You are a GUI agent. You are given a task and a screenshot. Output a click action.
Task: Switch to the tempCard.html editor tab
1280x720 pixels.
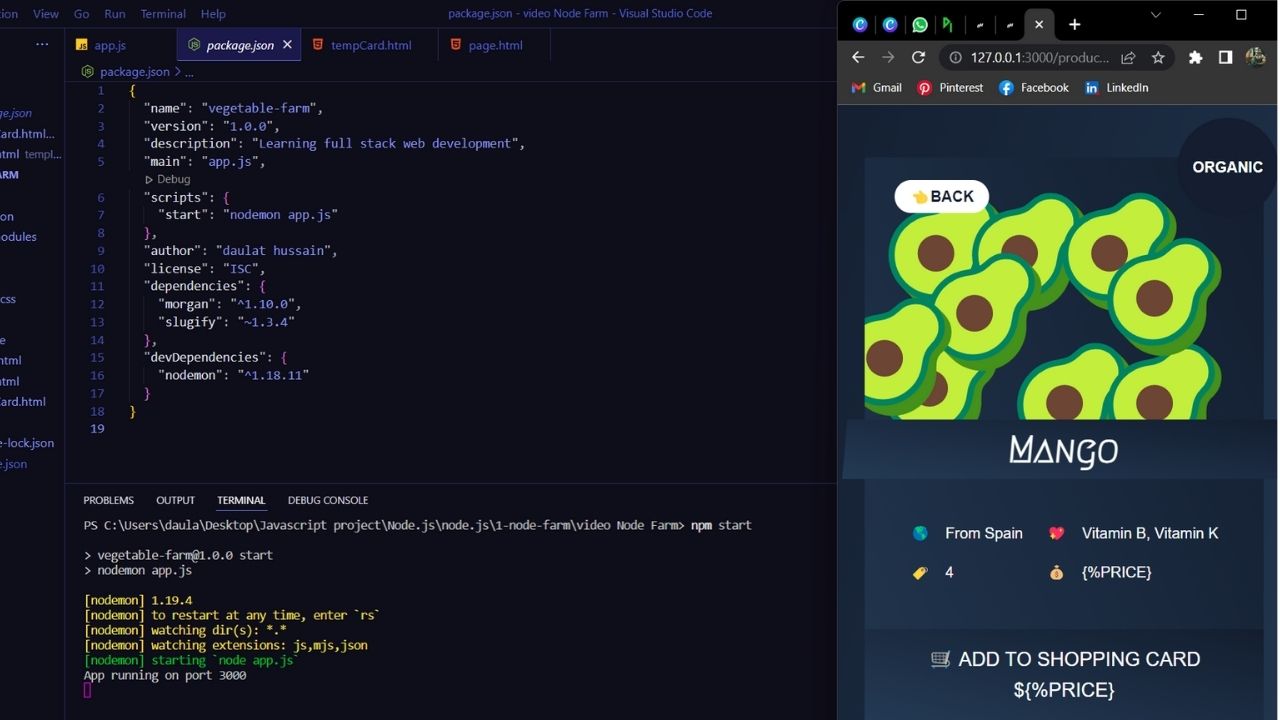[x=370, y=45]
